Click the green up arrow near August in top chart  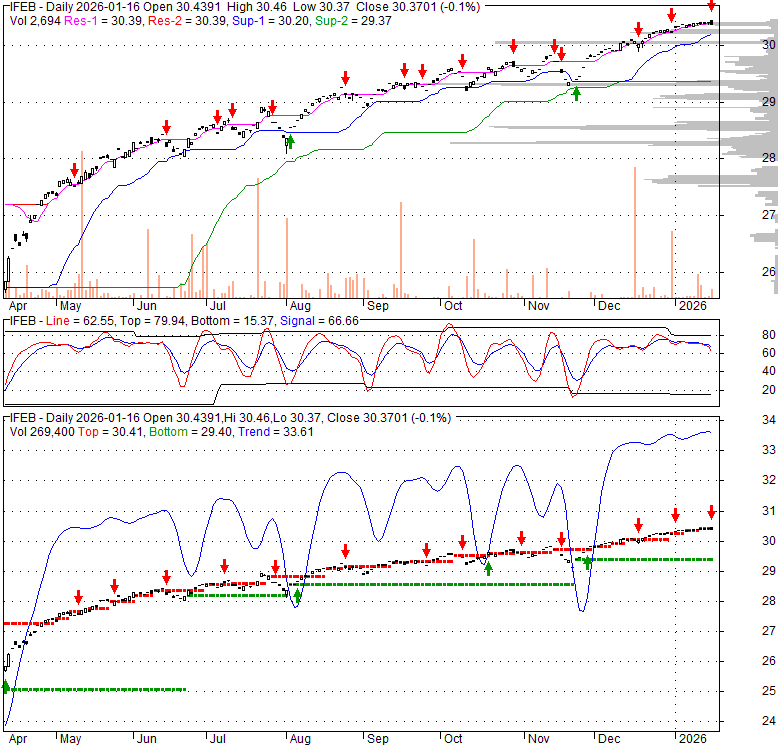point(291,141)
